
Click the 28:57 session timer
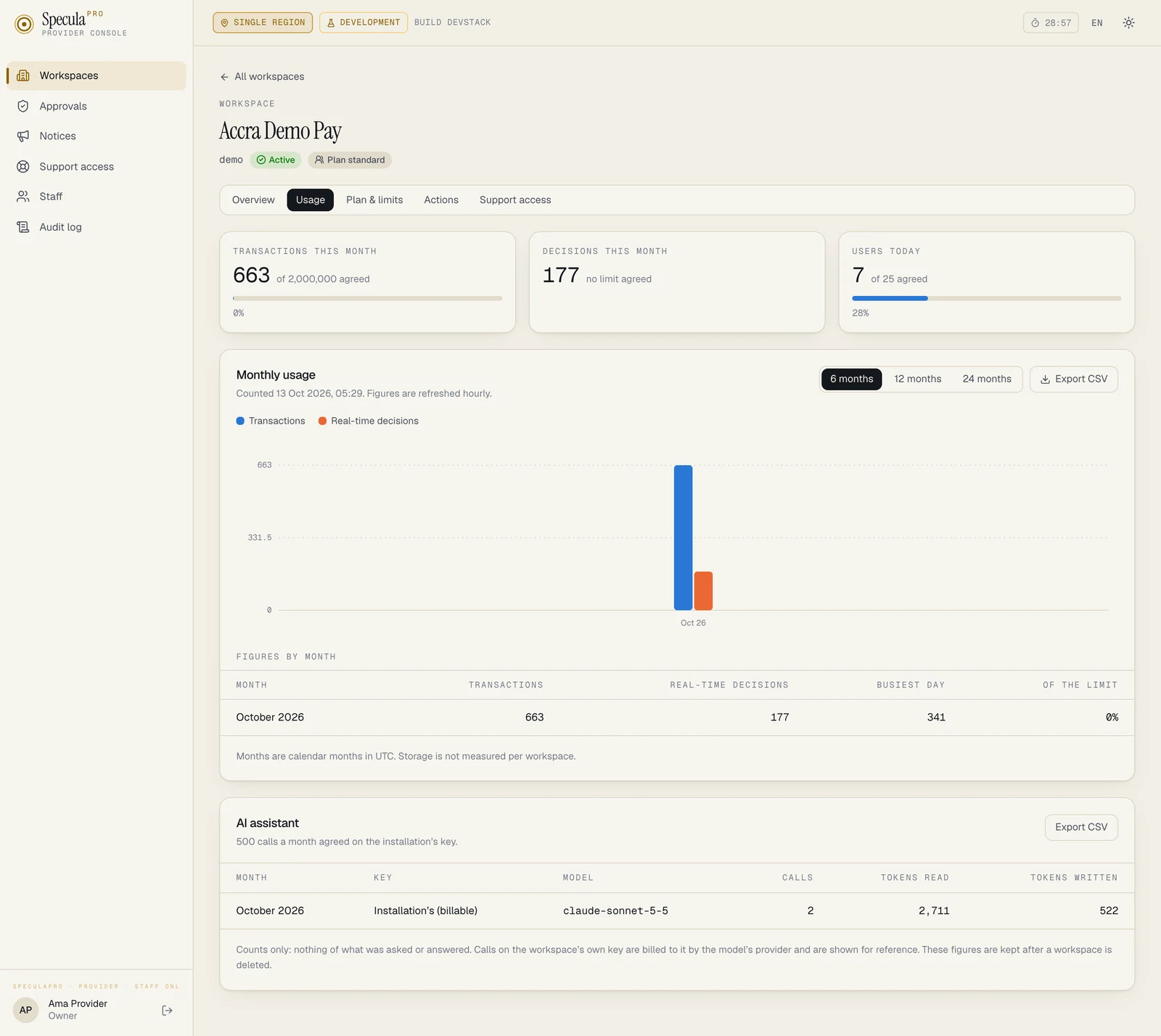point(1051,22)
